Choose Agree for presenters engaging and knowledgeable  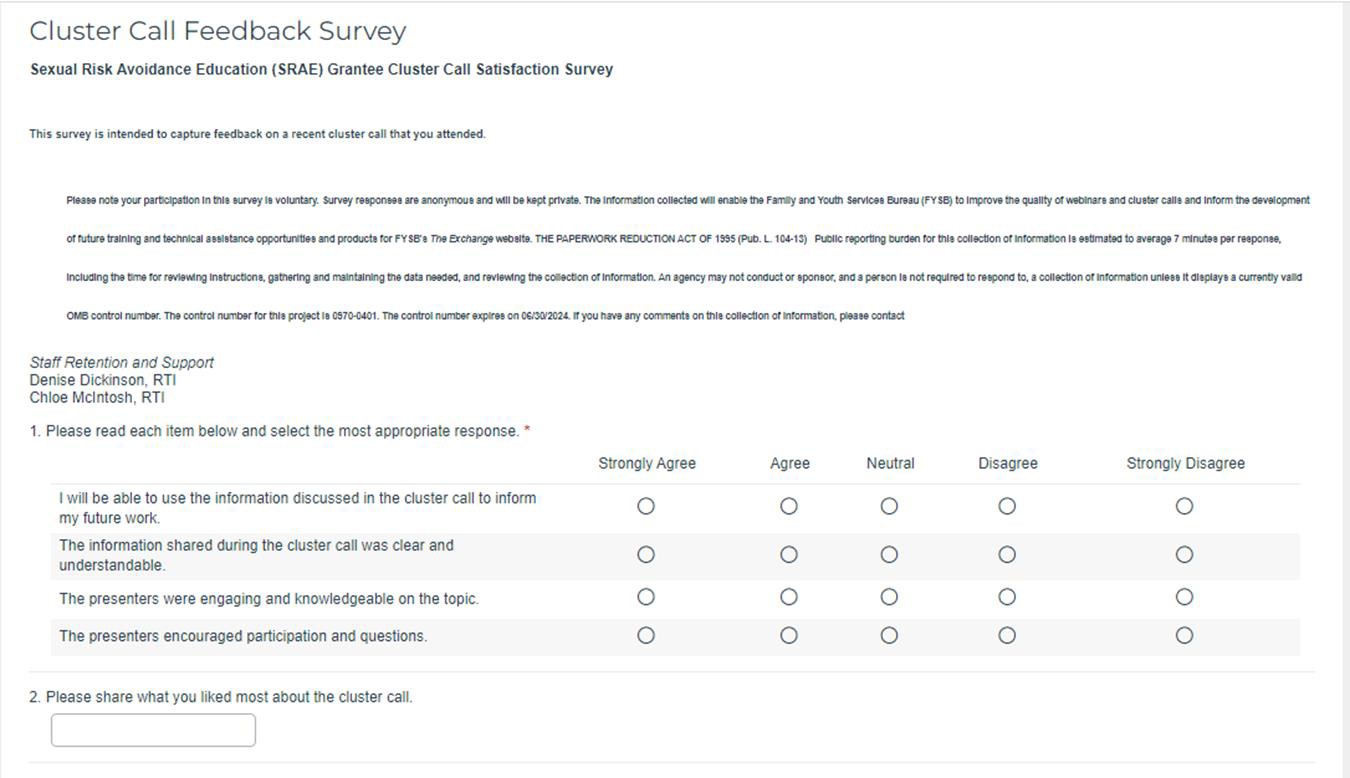(x=789, y=597)
